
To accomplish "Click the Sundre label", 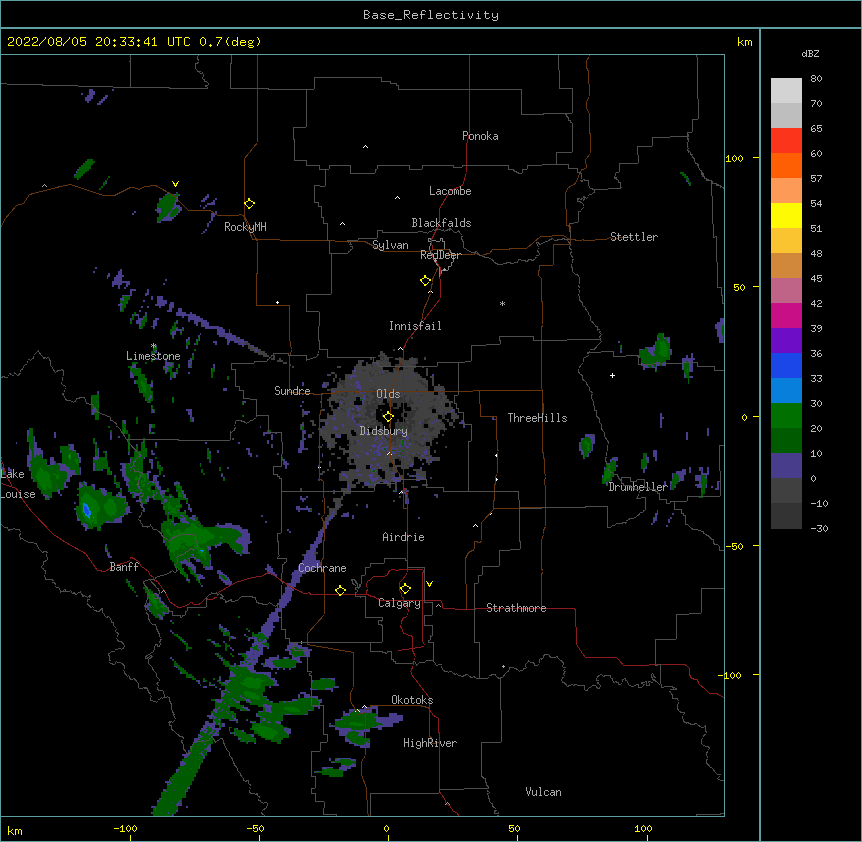I will (x=292, y=391).
